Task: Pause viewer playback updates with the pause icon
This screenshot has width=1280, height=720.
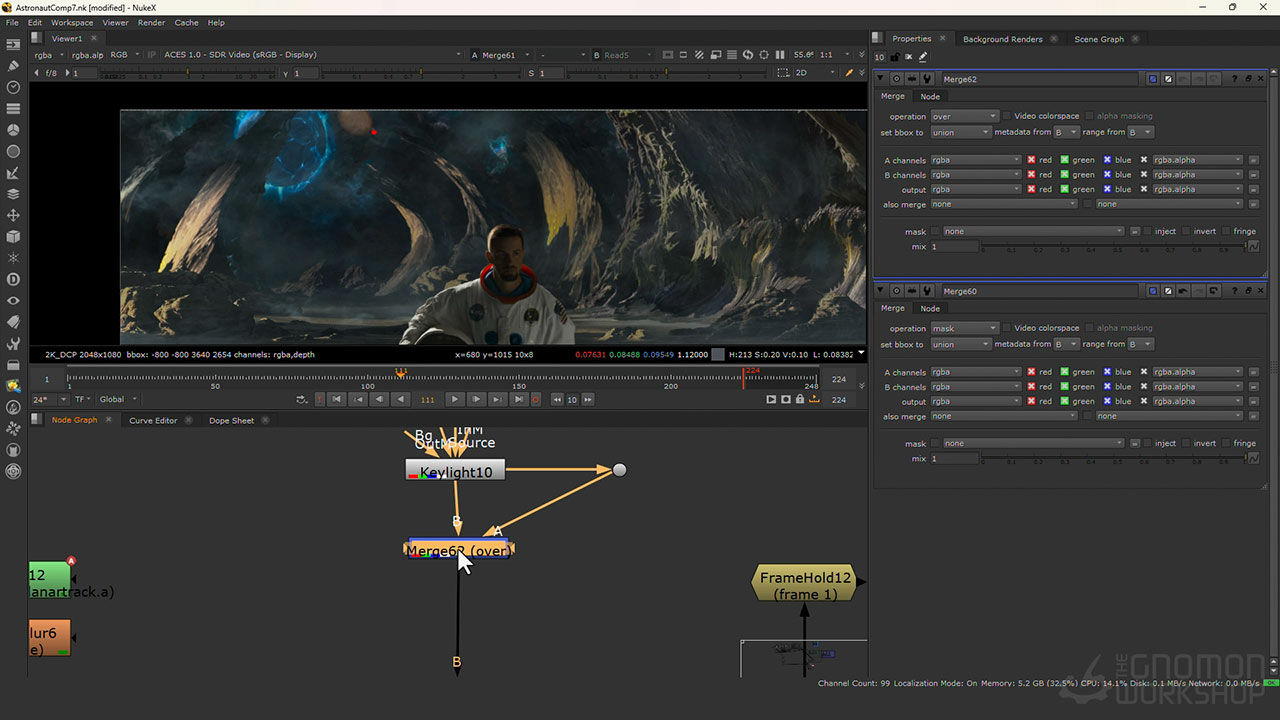Action: point(780,54)
